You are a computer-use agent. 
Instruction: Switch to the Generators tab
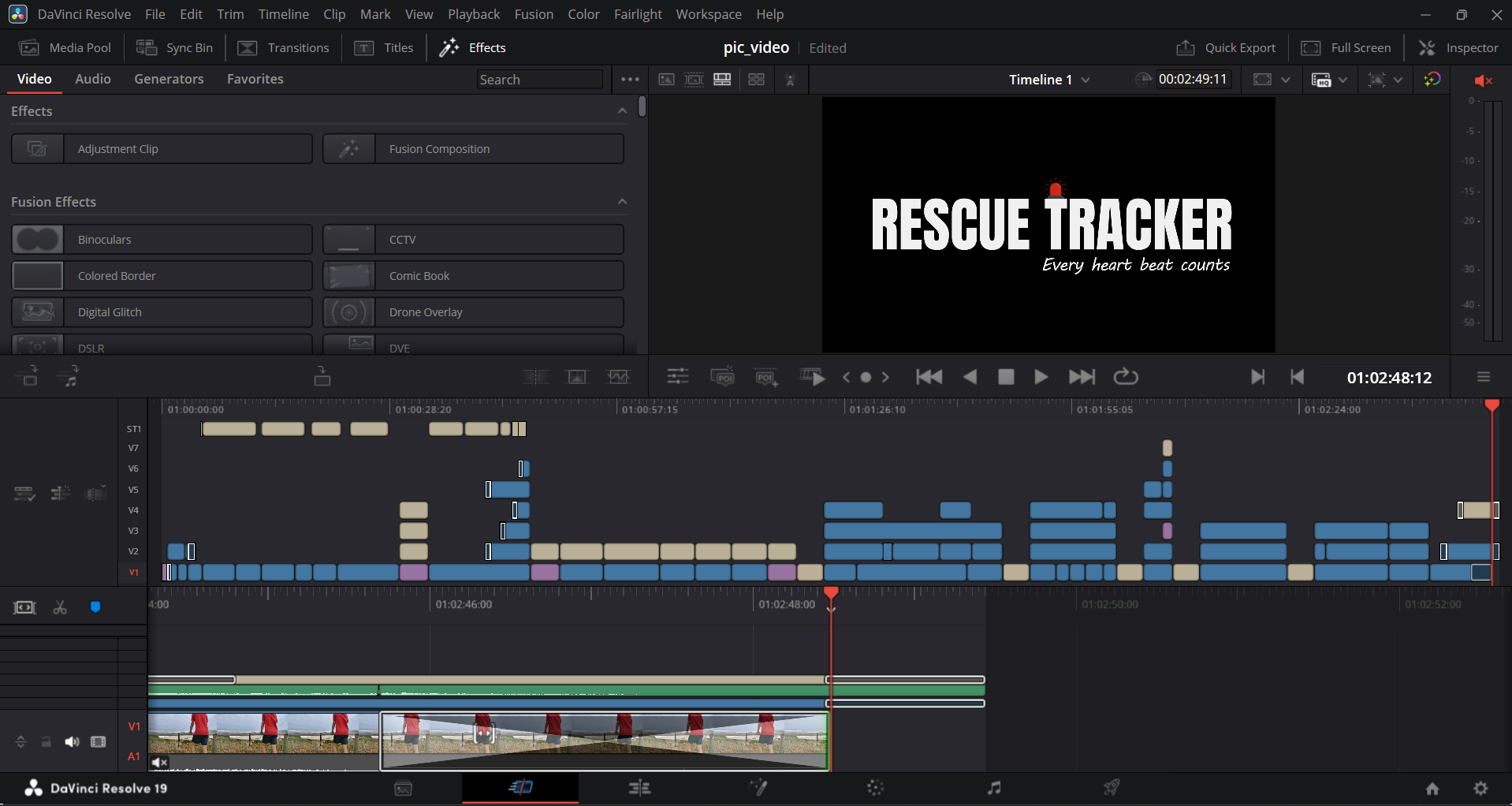(169, 79)
